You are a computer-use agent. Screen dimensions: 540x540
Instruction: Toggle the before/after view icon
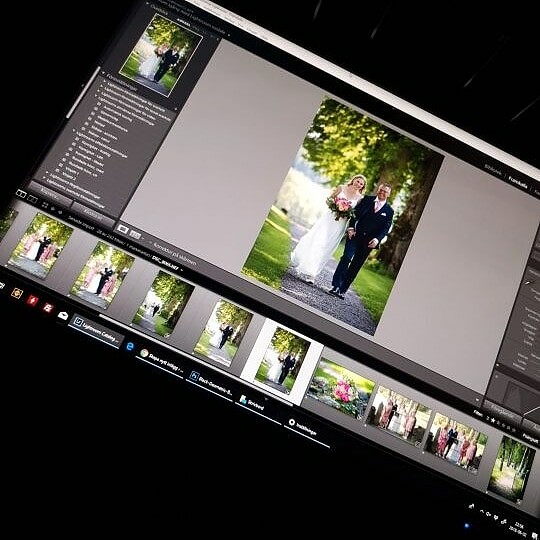[135, 235]
